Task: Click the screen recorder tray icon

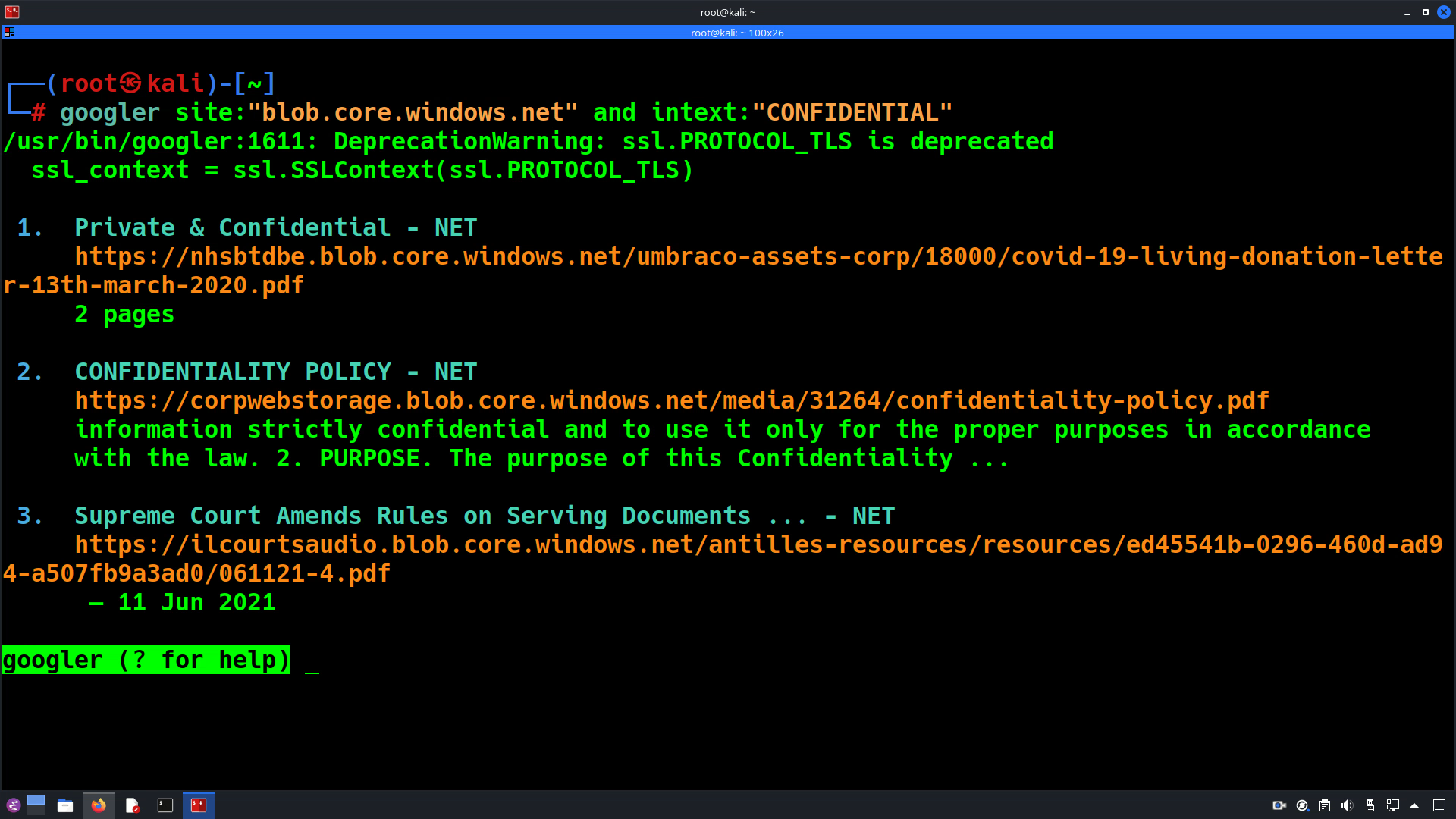Action: coord(1279,805)
